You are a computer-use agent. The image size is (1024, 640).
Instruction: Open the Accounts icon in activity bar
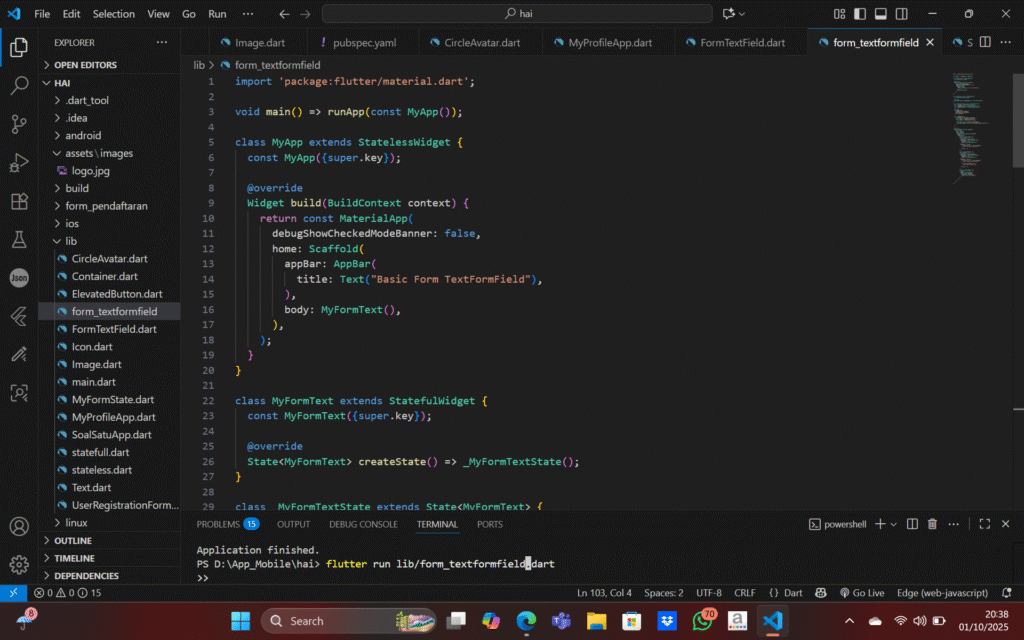19,526
